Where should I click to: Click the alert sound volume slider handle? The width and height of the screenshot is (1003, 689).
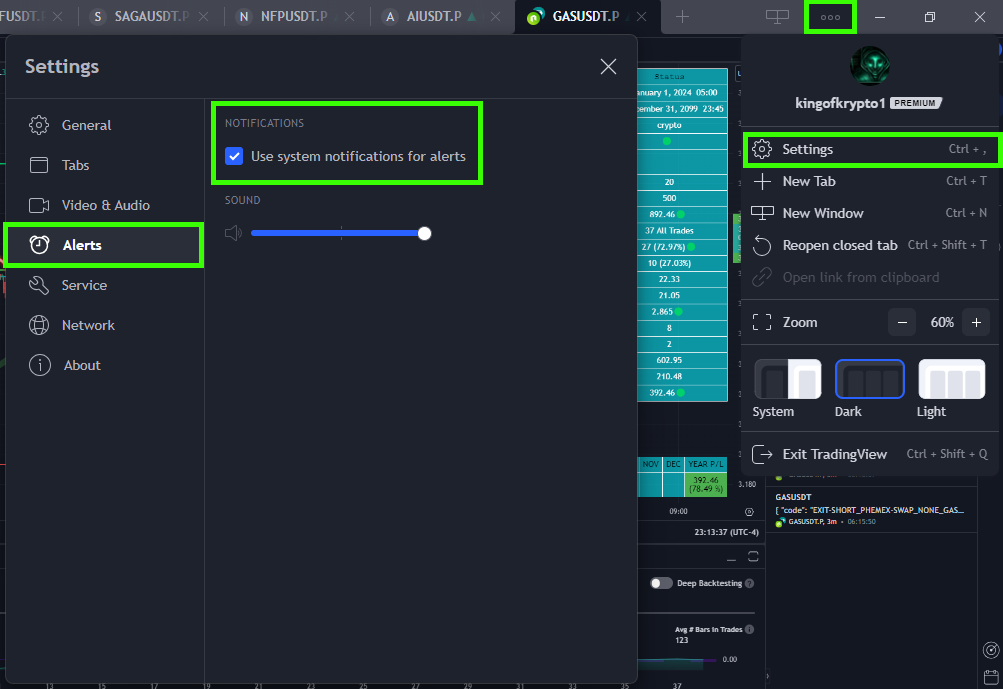point(424,233)
